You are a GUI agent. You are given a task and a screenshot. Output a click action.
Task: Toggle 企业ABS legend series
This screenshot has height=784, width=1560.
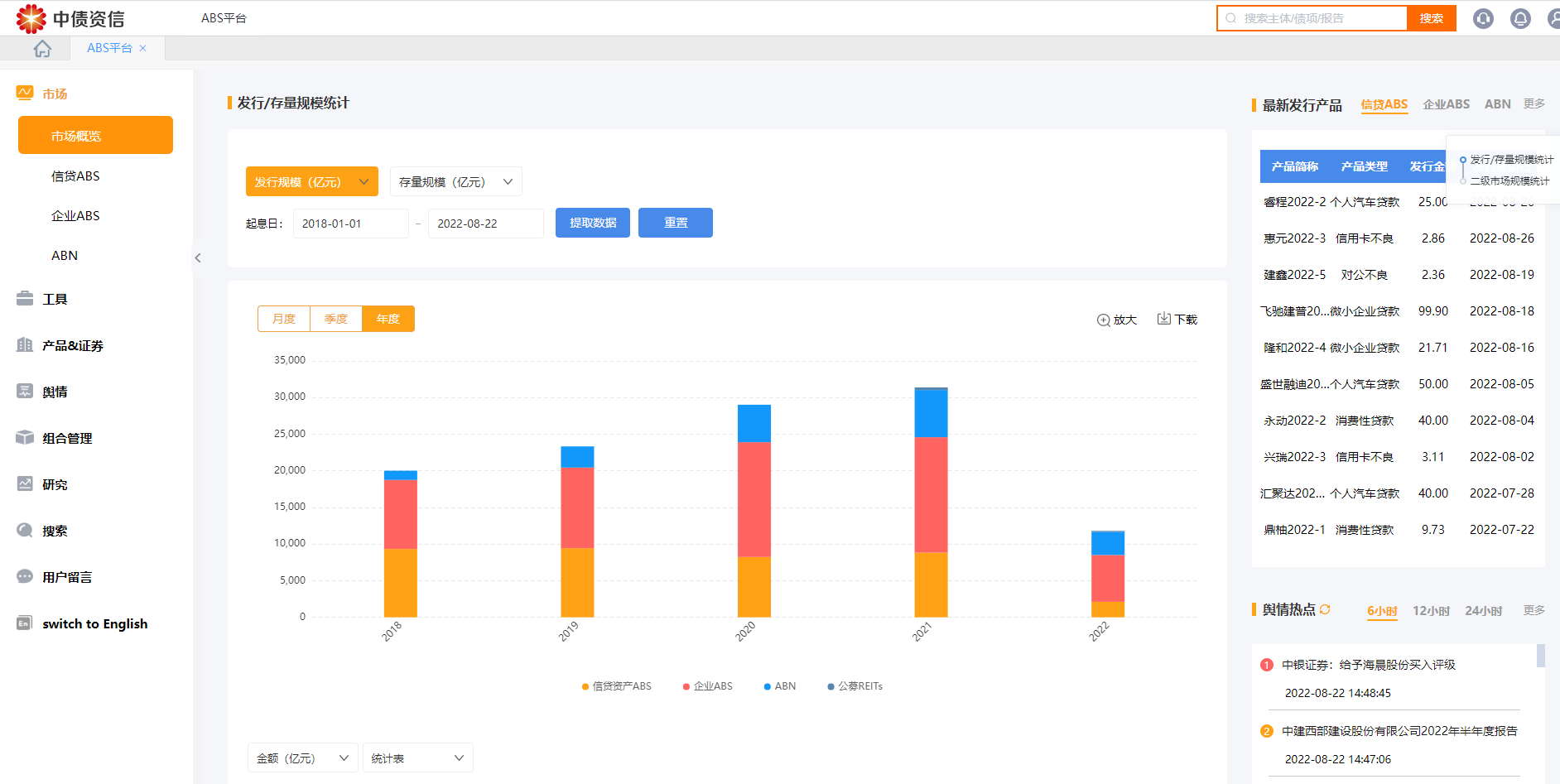tap(708, 686)
